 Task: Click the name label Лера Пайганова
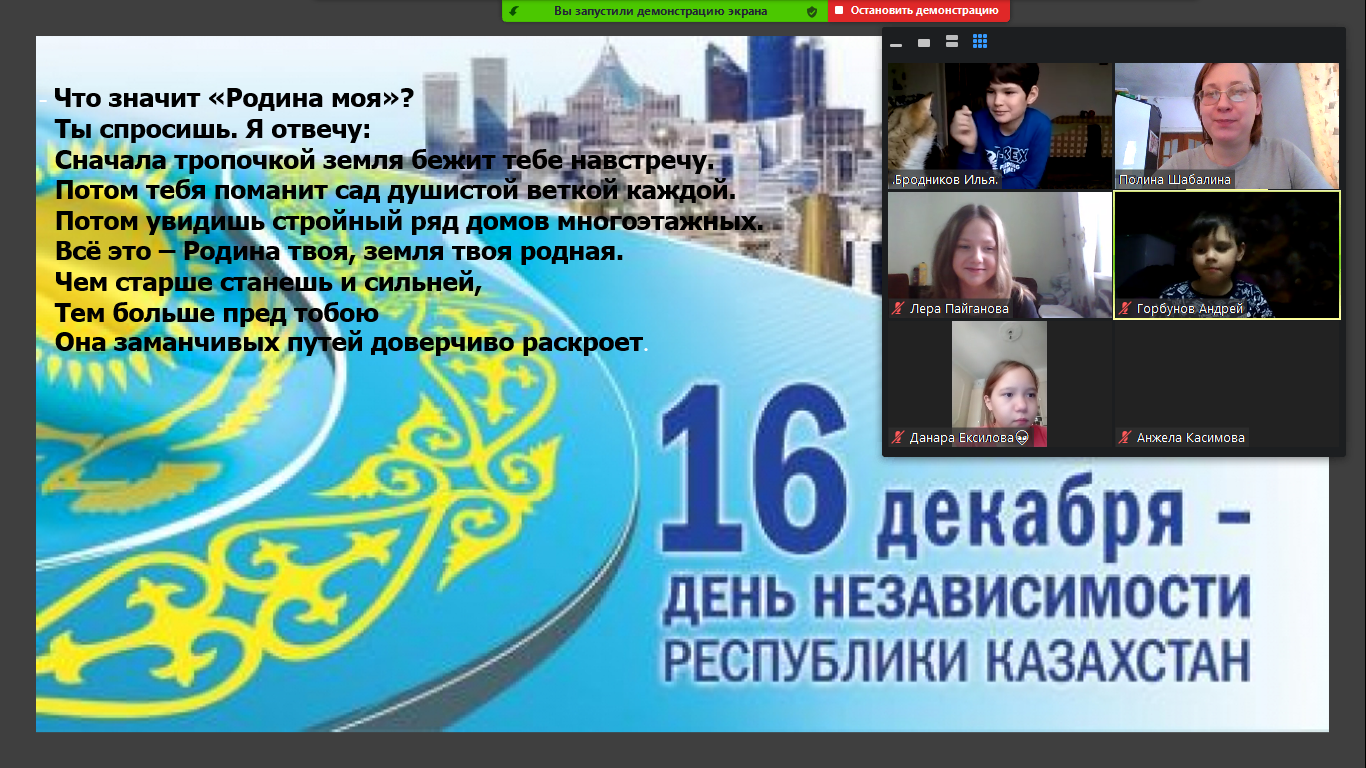959,309
